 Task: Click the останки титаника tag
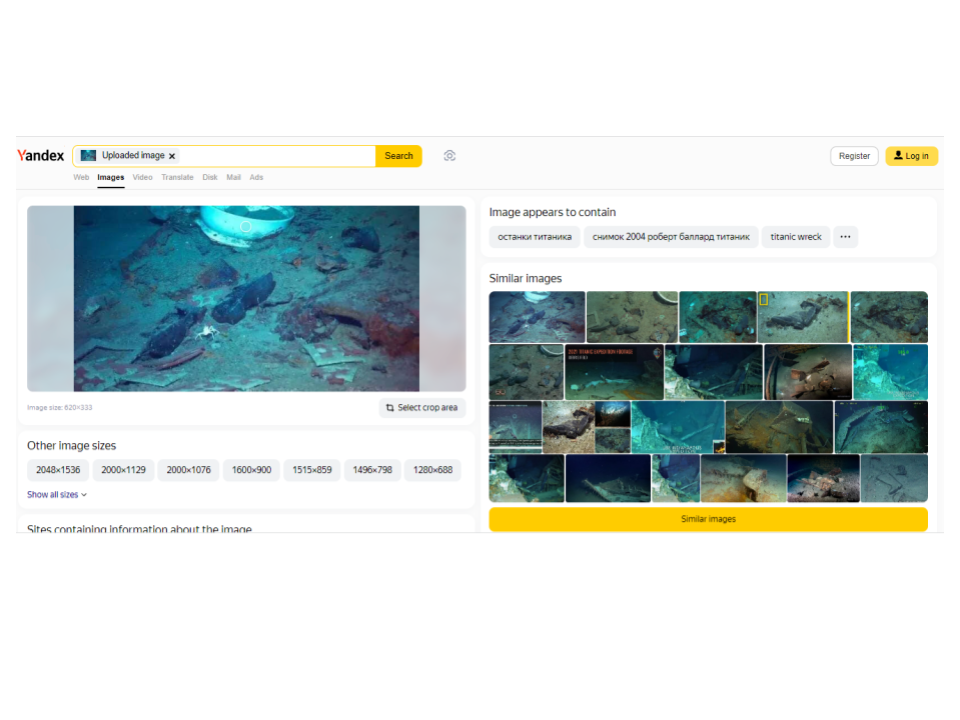pos(535,237)
